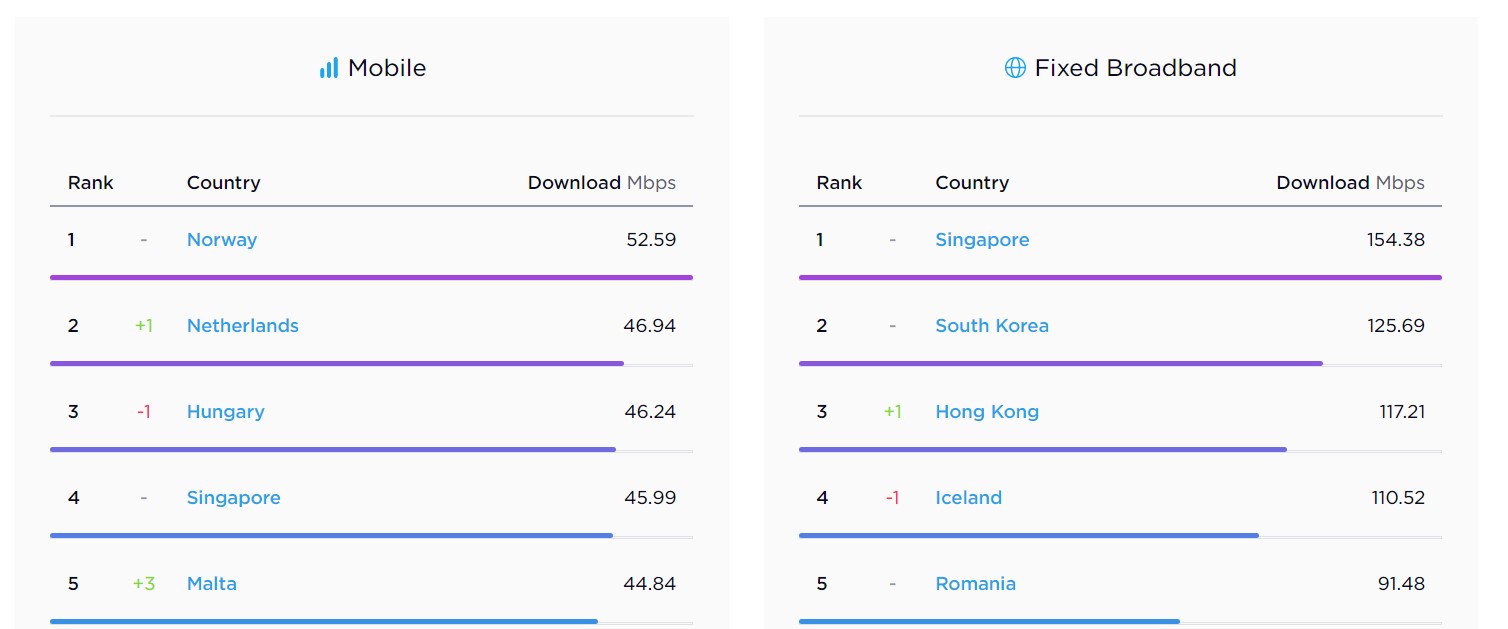Click Hungary's download speed 46.24
This screenshot has width=1508, height=629.
(650, 412)
